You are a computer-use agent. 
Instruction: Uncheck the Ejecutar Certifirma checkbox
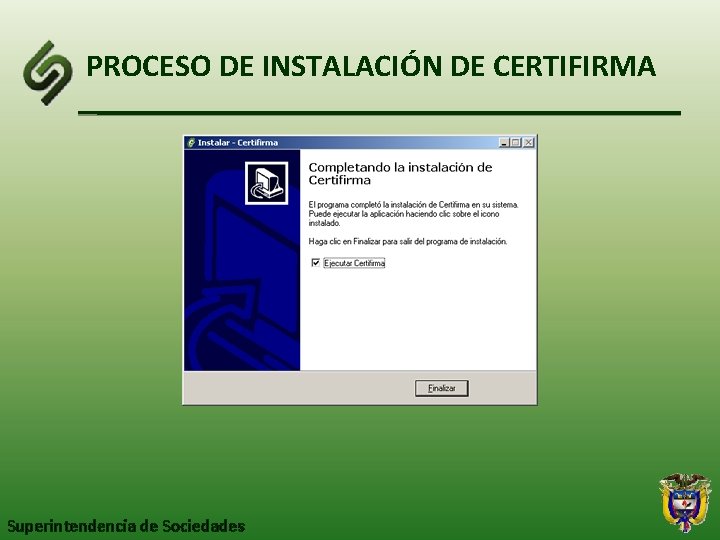(315, 263)
